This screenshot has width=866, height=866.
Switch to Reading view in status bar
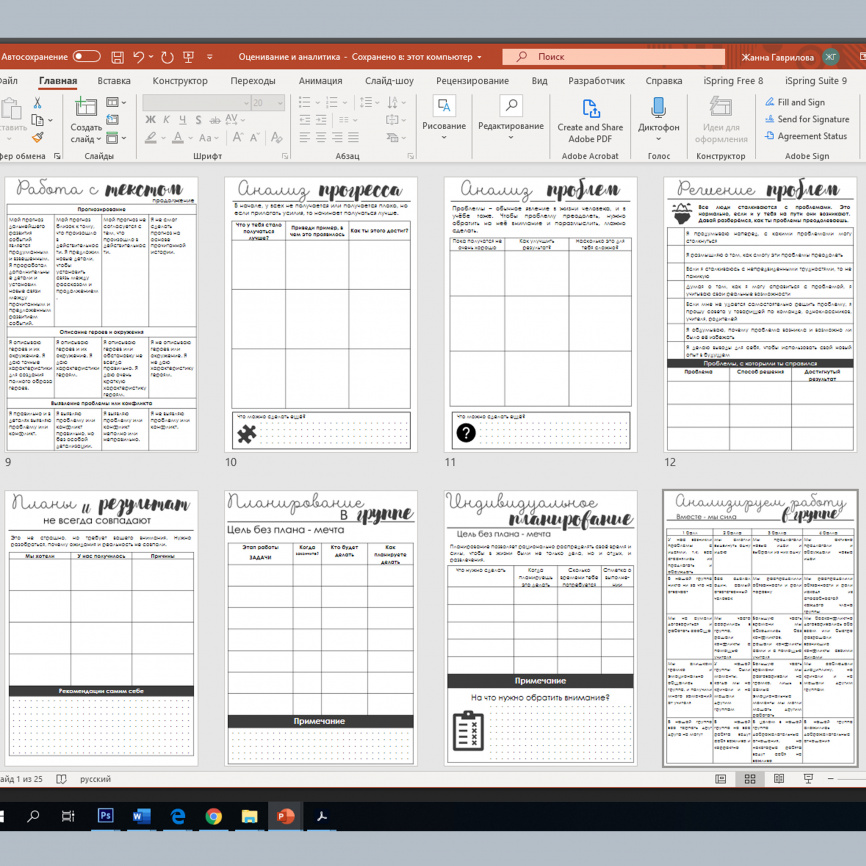777,779
